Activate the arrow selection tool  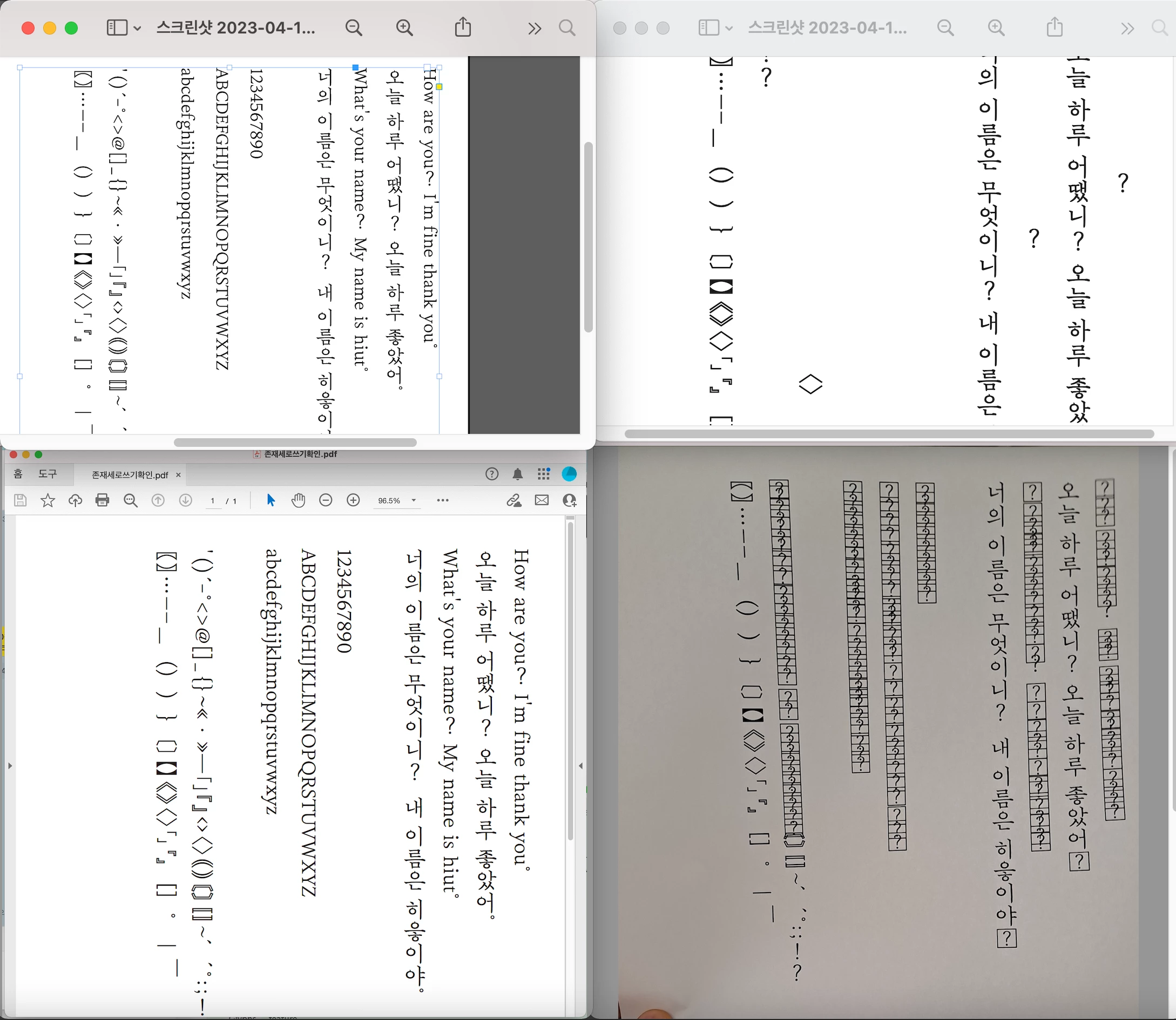(271, 500)
